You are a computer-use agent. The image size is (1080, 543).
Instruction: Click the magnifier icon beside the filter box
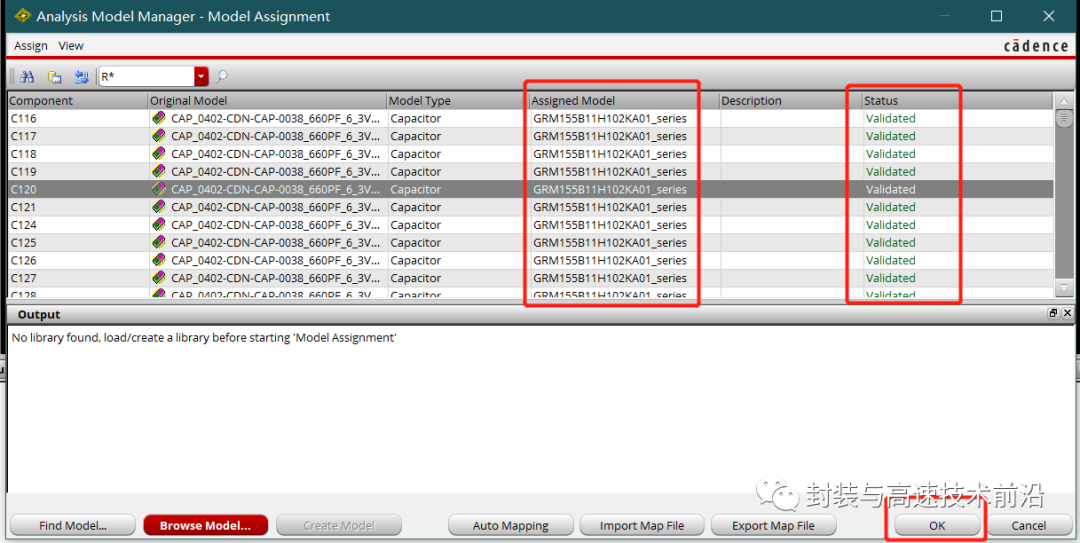pyautogui.click(x=222, y=77)
